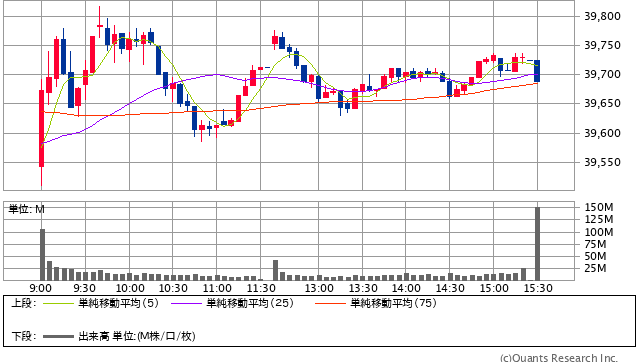
Task: Click the 15:30 time axis label
Action: [x=538, y=288]
